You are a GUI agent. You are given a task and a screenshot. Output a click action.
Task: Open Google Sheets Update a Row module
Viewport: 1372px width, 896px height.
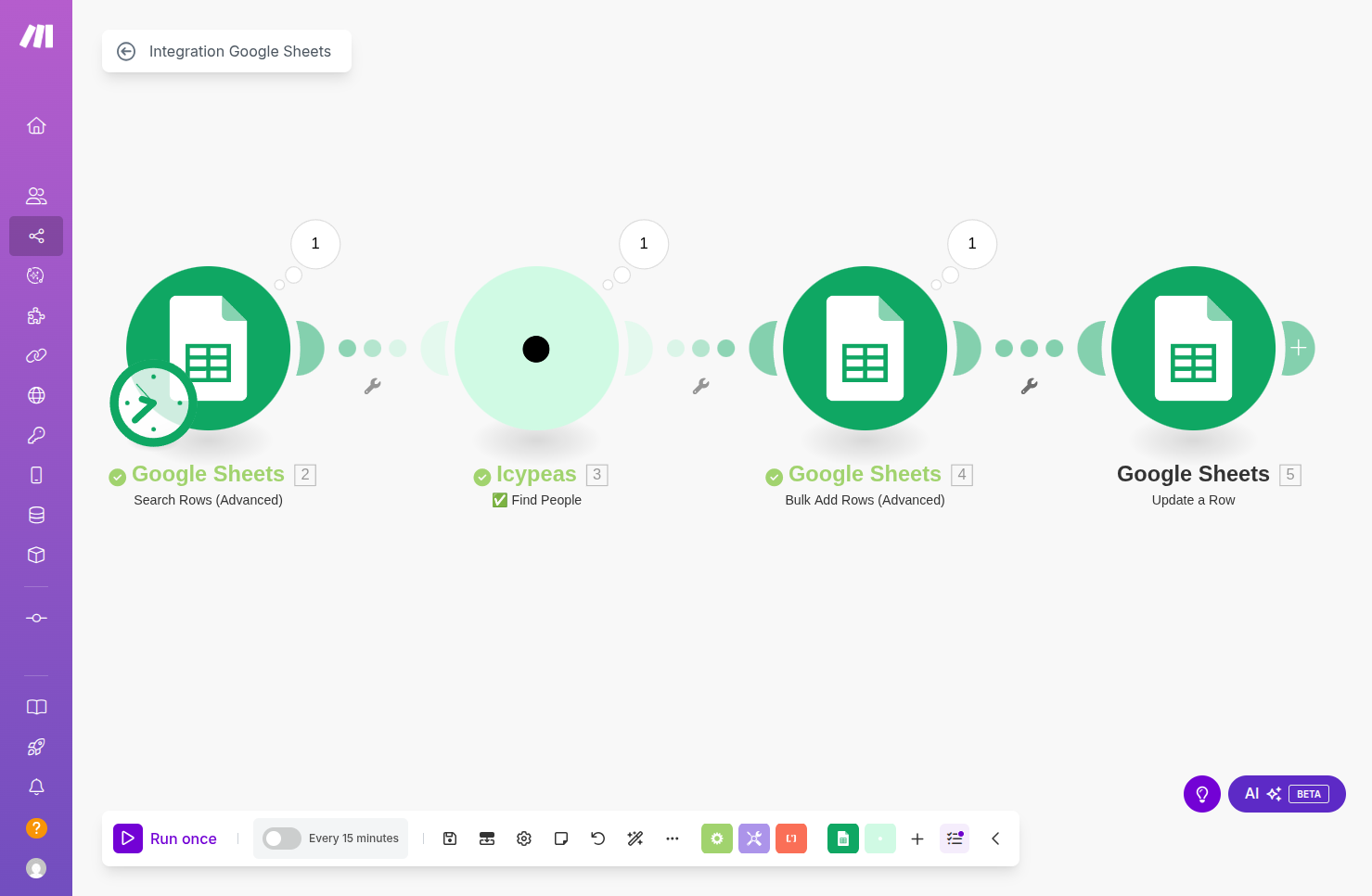(1193, 348)
